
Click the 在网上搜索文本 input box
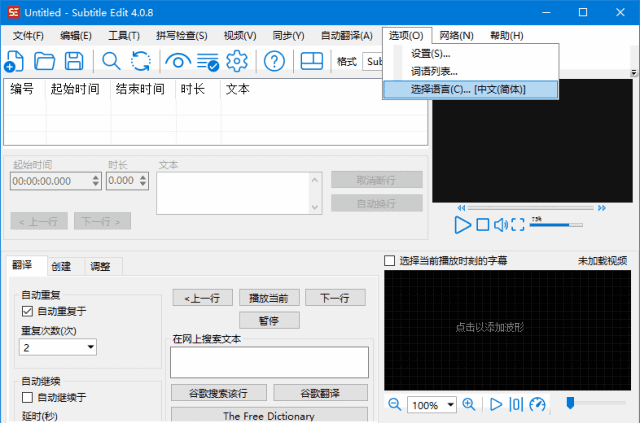[x=269, y=362]
